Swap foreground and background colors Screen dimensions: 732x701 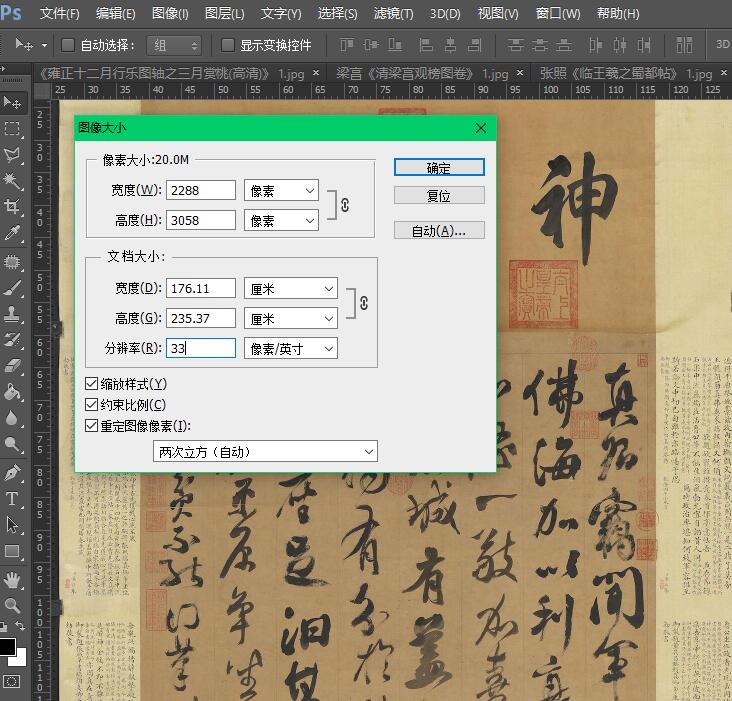[x=20, y=626]
